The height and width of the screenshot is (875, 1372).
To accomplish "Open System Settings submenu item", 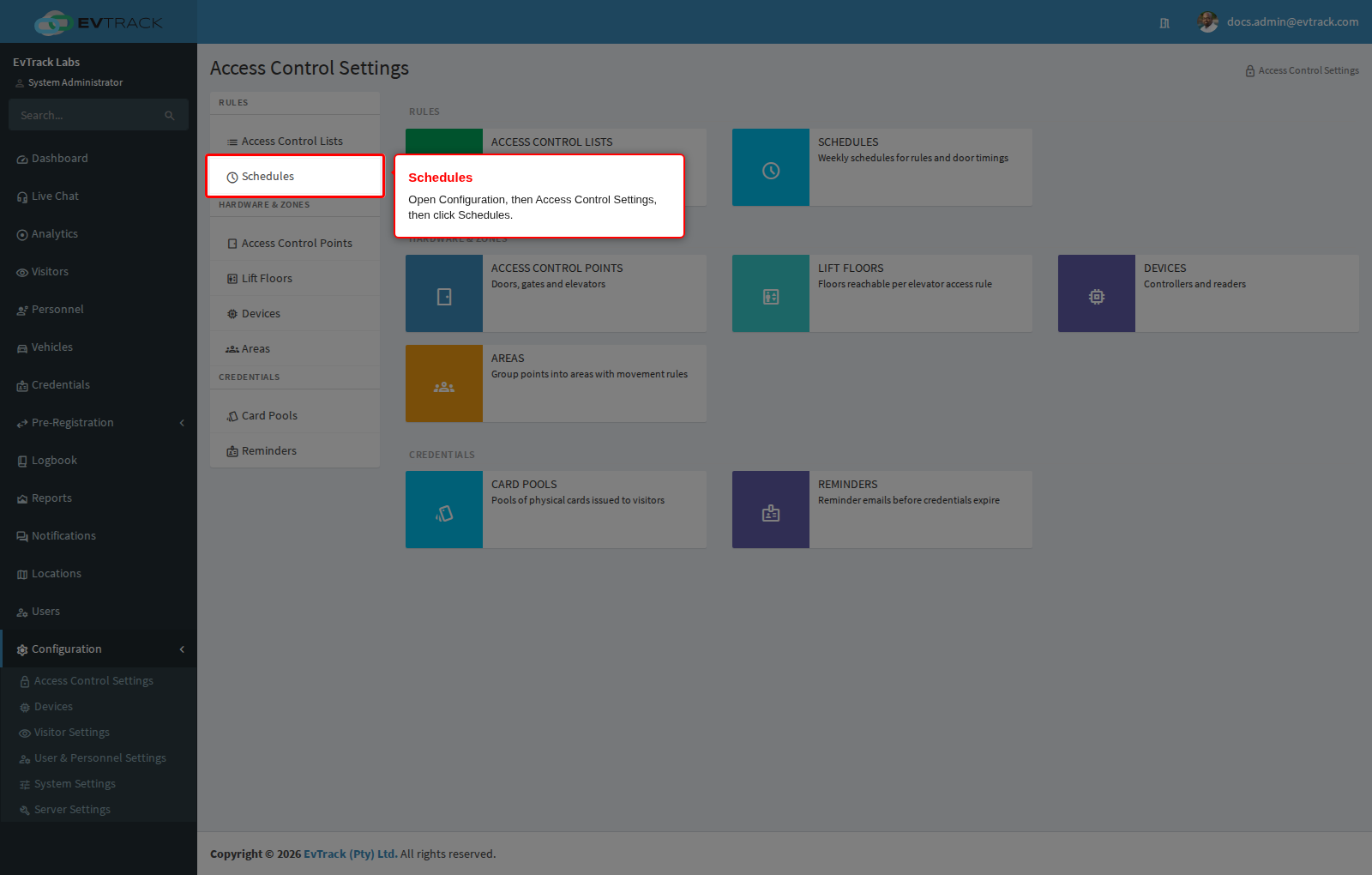I will 99,784.
